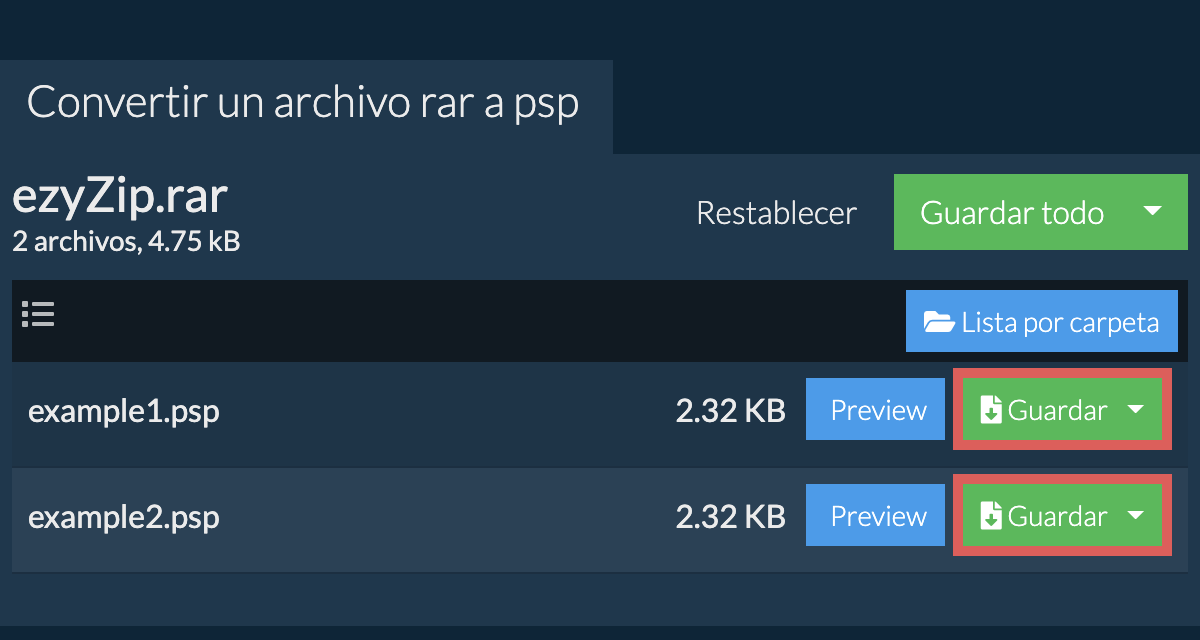Save example1.psp using the Guardar label
The height and width of the screenshot is (640, 1200).
pos(1057,410)
